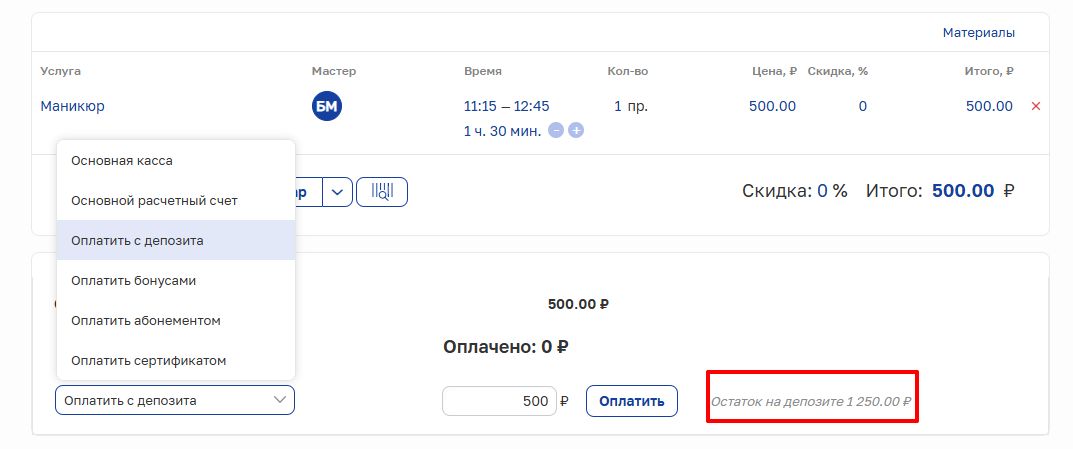Open the payment method combo box
Viewport: 1073px width, 449px height.
coord(175,400)
